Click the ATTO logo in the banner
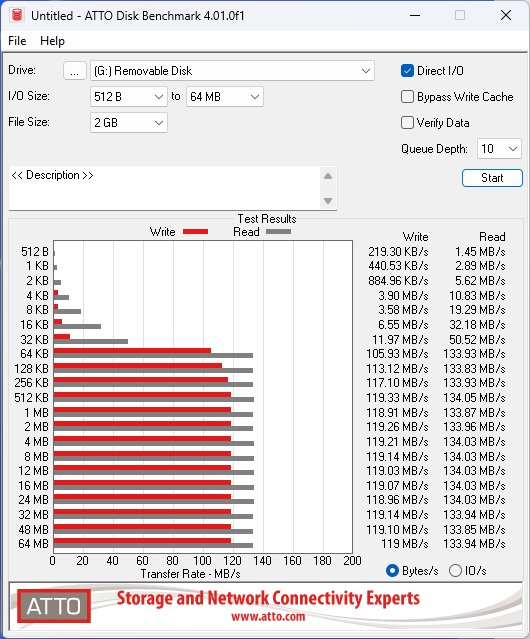The height and width of the screenshot is (639, 530). pyautogui.click(x=54, y=606)
